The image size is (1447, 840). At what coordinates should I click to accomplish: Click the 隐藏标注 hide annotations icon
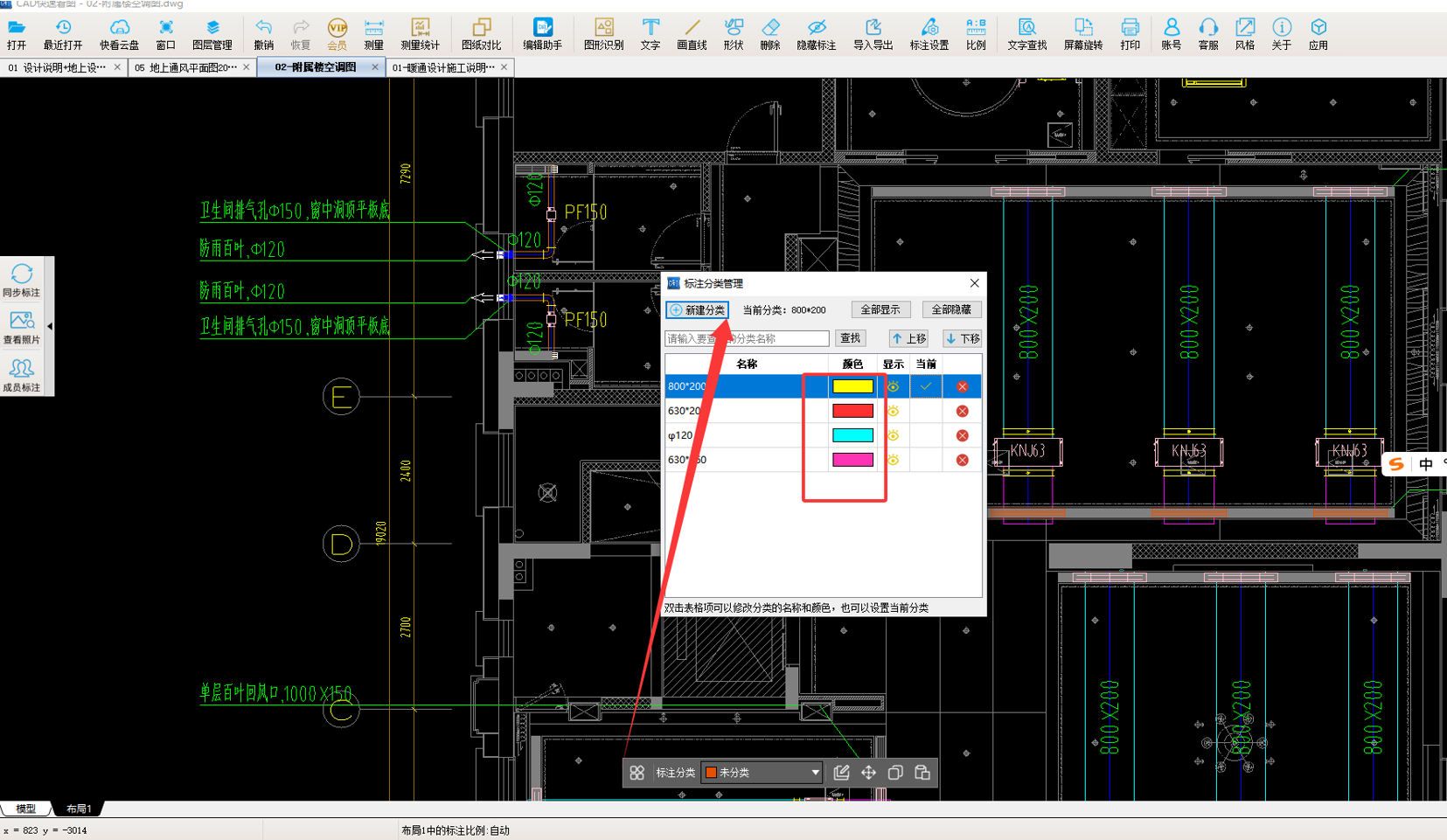[816, 34]
